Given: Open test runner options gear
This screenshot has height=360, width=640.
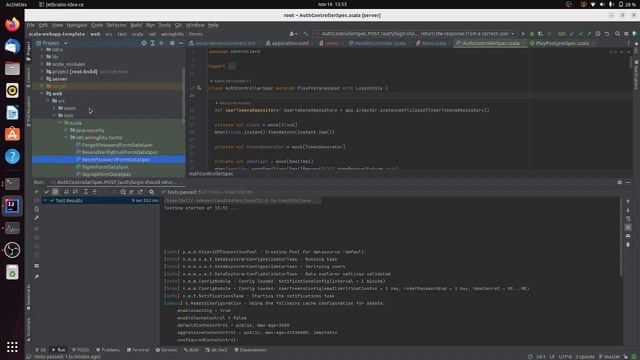Looking at the screenshot, I should [x=151, y=192].
